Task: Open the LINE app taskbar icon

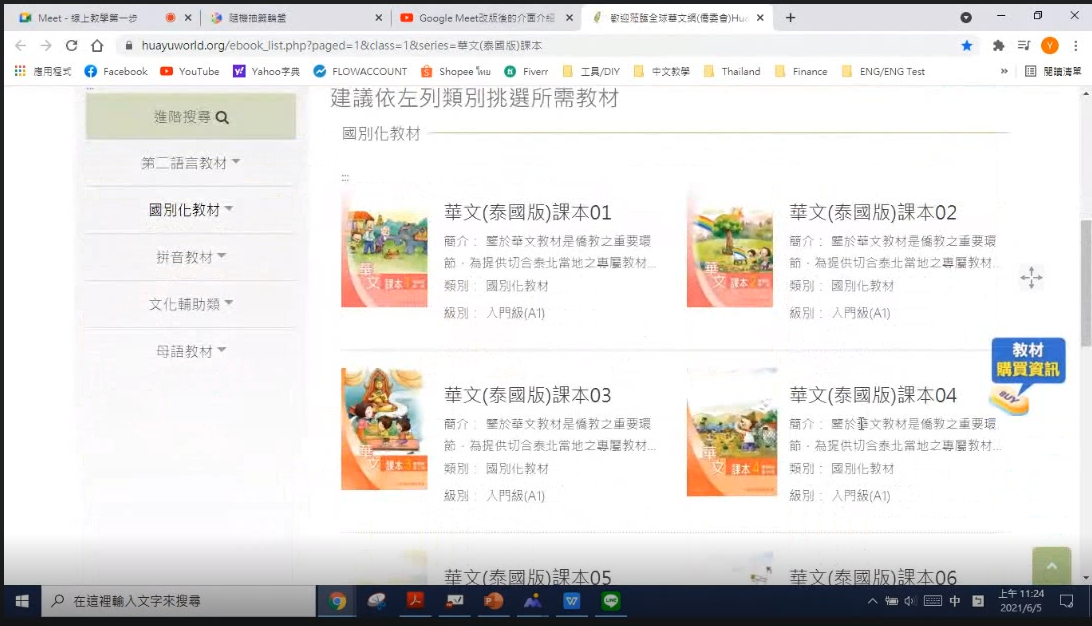Action: pos(611,601)
